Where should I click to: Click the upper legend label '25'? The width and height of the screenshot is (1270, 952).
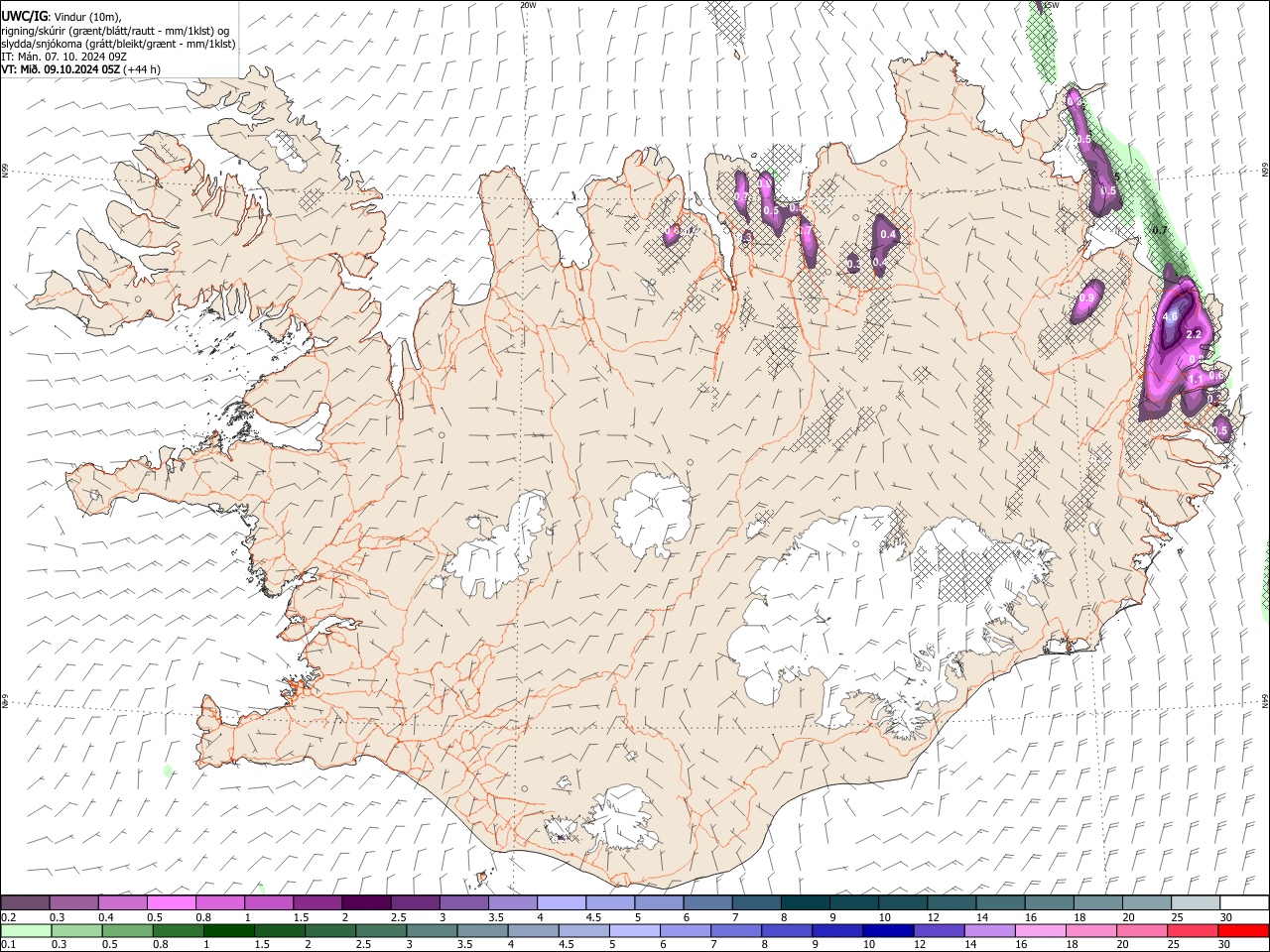[x=1177, y=917]
